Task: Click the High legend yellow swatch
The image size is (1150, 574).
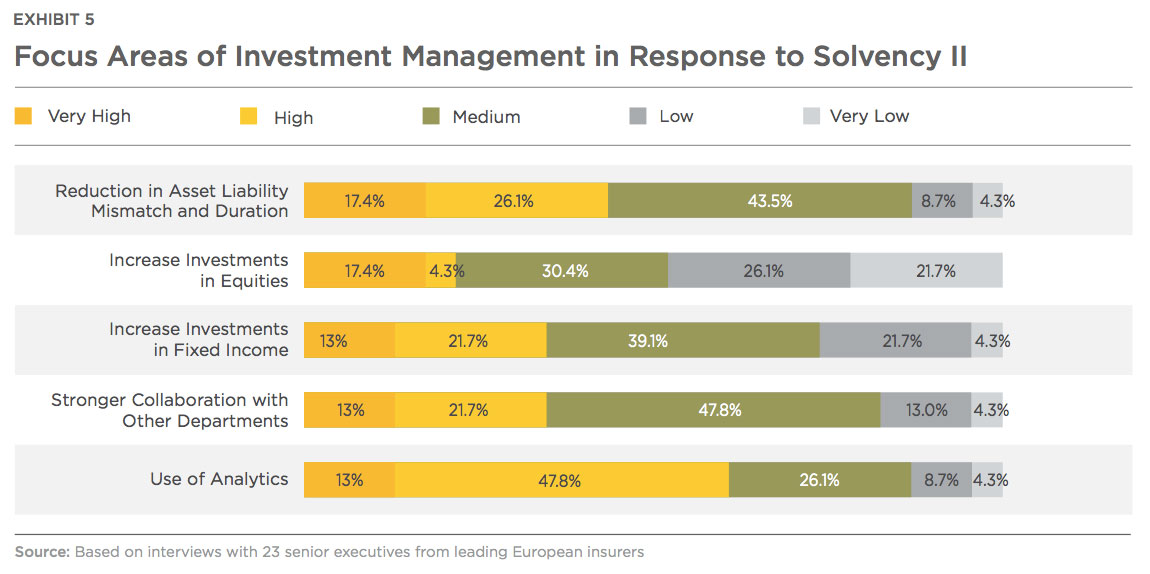Action: pos(249,116)
